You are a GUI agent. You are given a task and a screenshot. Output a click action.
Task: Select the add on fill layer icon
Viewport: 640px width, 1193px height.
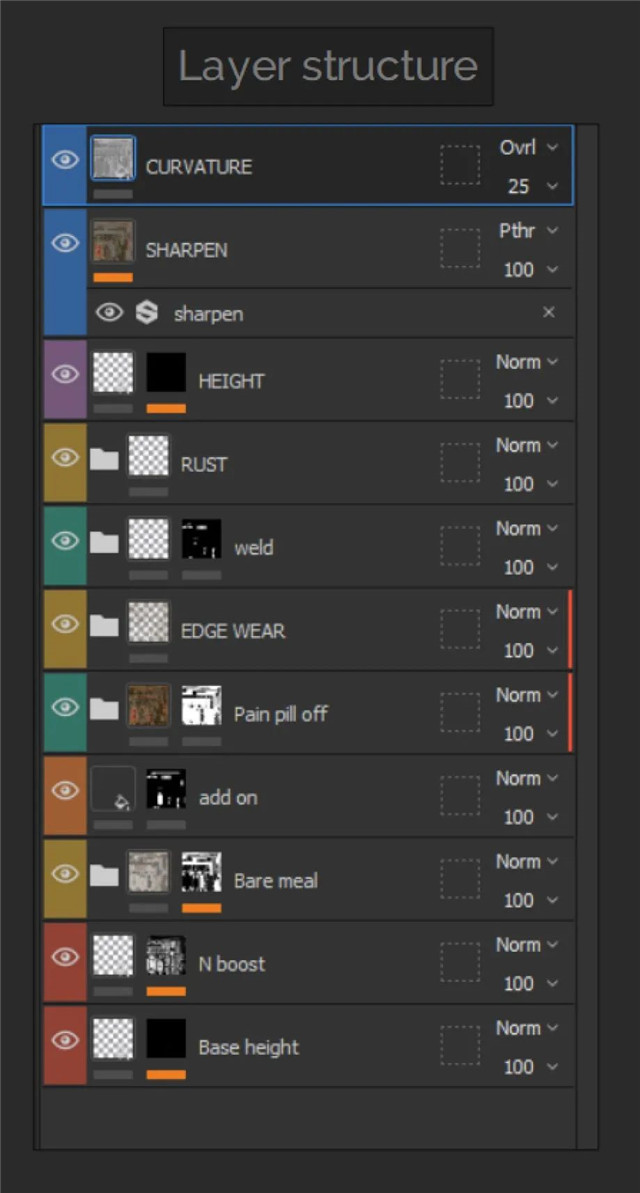tap(112, 789)
